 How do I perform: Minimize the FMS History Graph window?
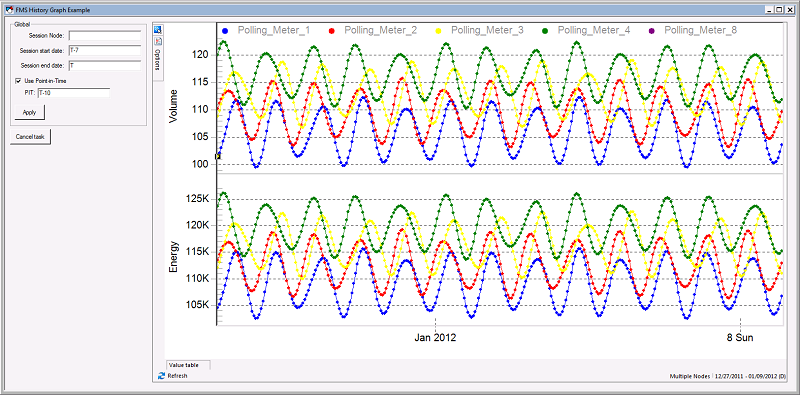coord(770,9)
